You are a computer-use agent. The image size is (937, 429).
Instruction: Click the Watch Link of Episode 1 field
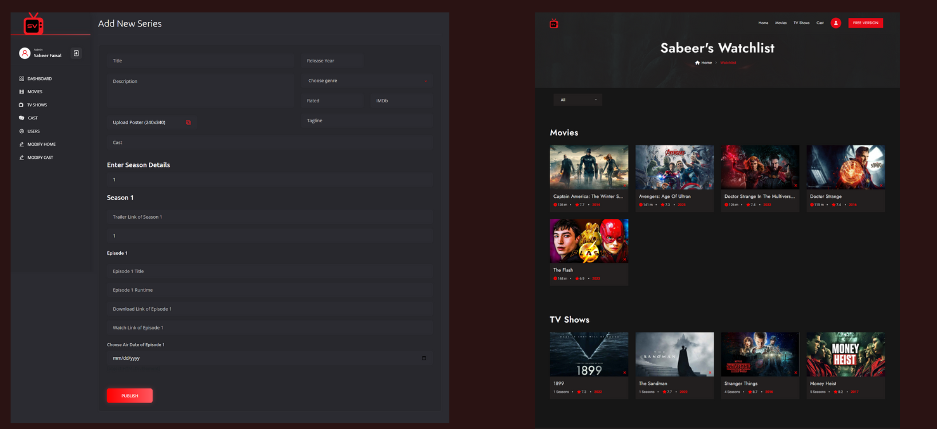[x=270, y=328]
